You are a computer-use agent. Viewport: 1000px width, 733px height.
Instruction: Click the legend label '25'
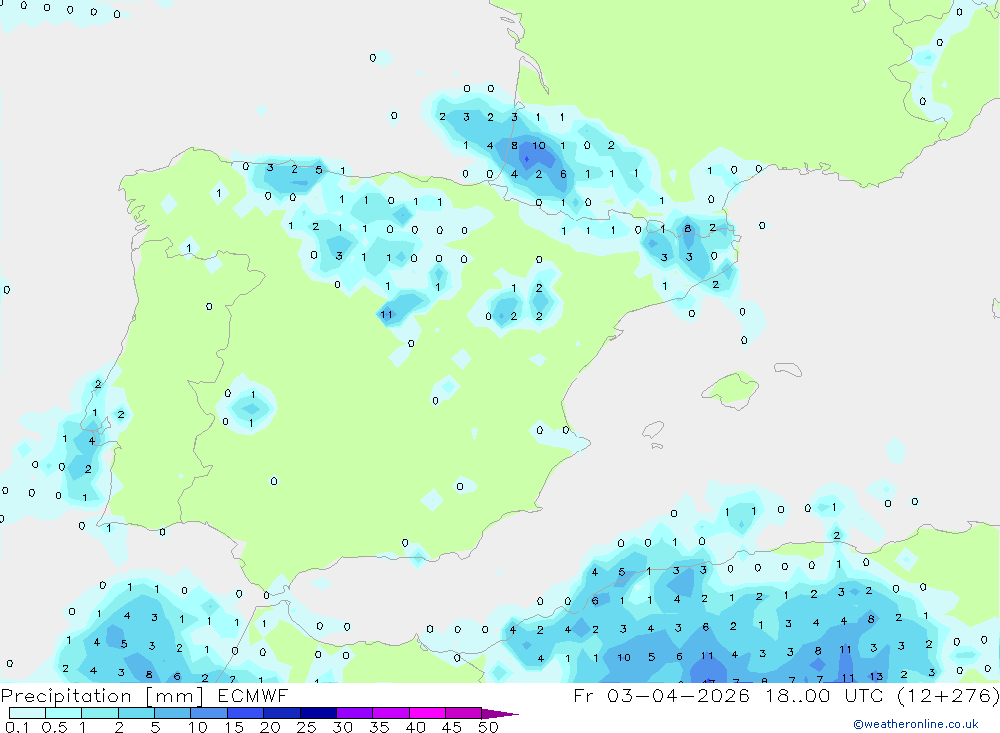click(x=307, y=727)
